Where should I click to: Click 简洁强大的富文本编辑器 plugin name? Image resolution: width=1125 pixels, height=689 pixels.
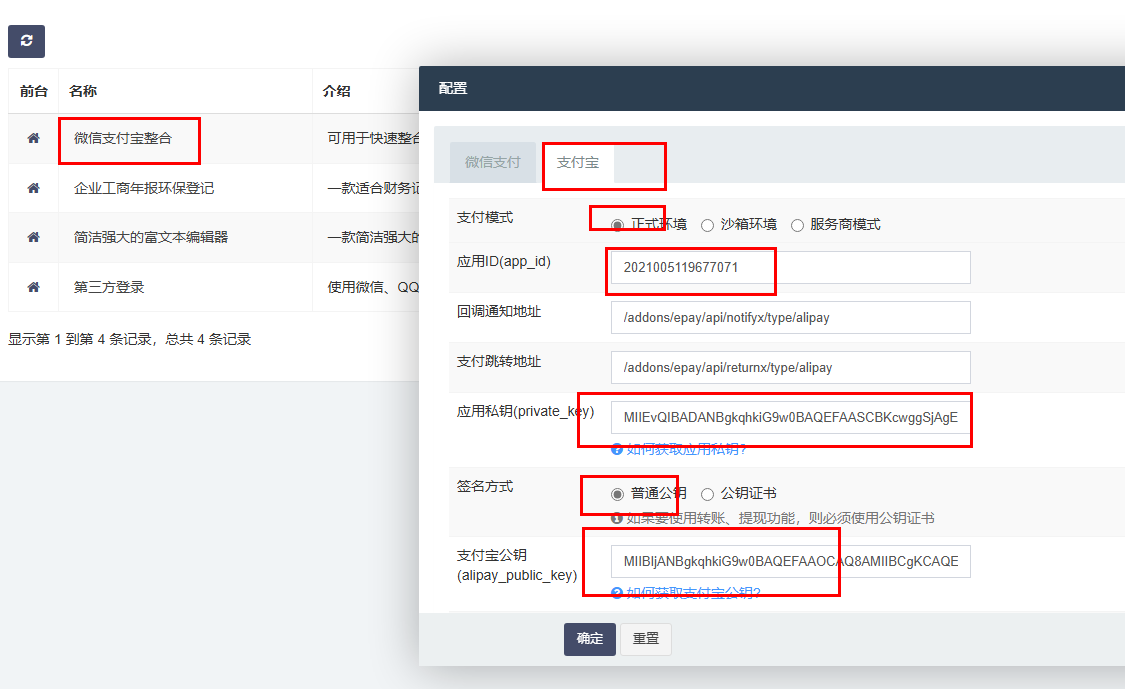point(151,237)
